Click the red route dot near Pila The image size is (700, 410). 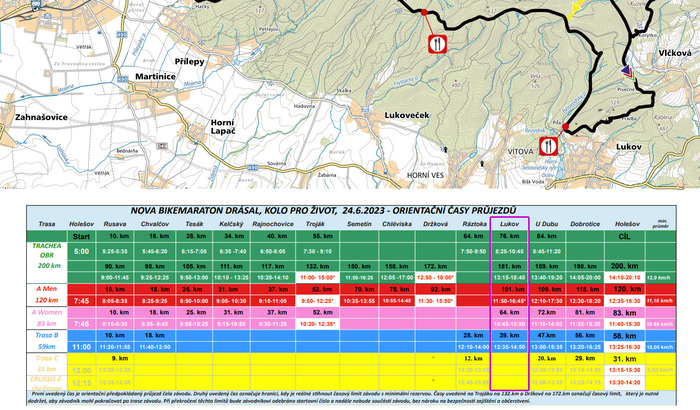[566, 128]
